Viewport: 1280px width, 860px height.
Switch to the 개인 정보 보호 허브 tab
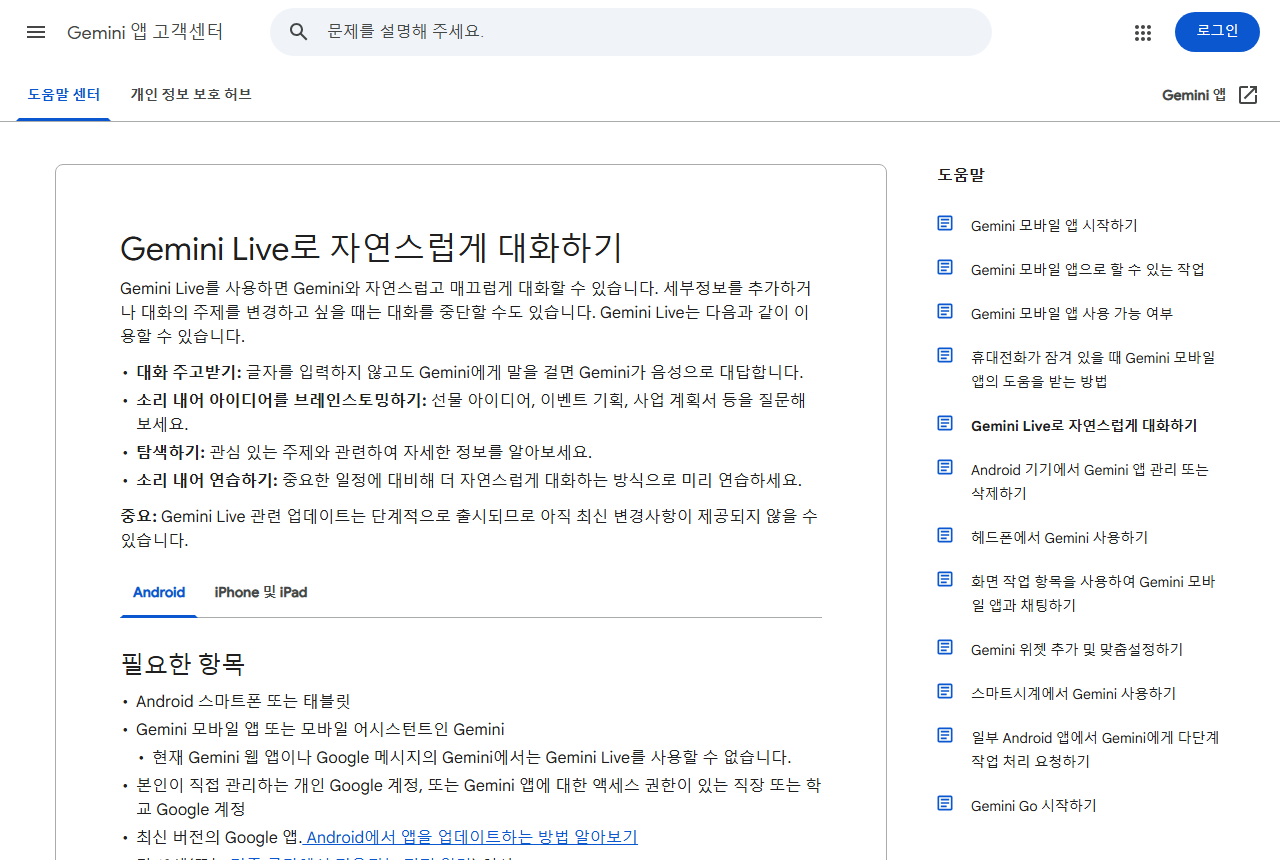[x=191, y=95]
